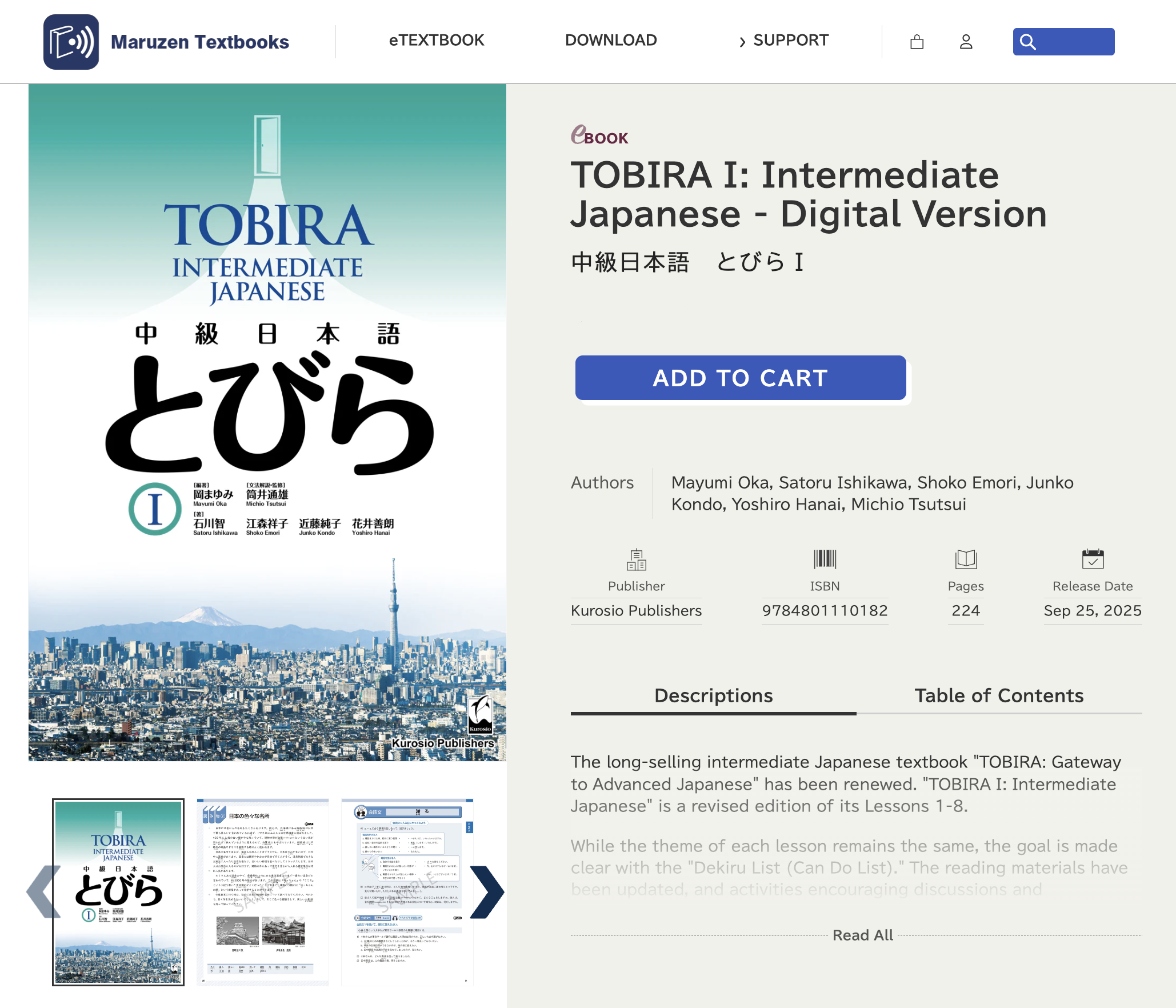The width and height of the screenshot is (1176, 1008).
Task: Click the Pages open-book icon
Action: click(966, 559)
